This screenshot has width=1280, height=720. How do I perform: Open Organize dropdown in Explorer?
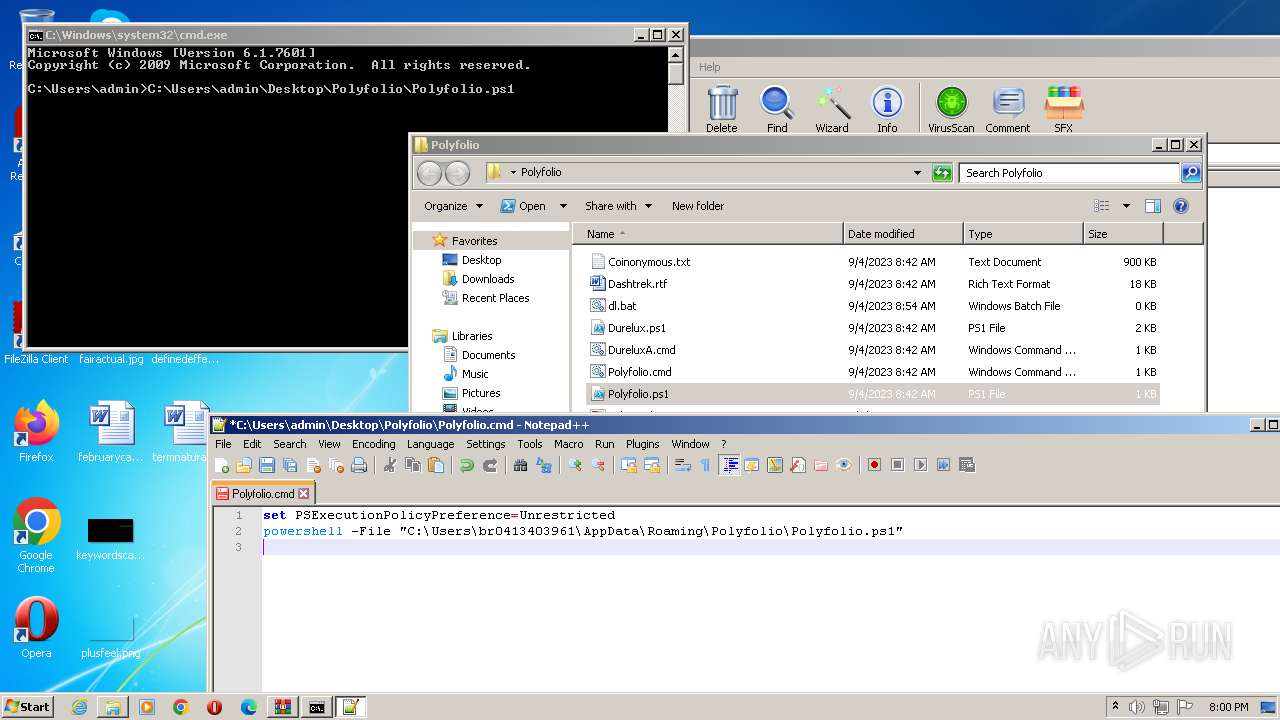[x=453, y=206]
